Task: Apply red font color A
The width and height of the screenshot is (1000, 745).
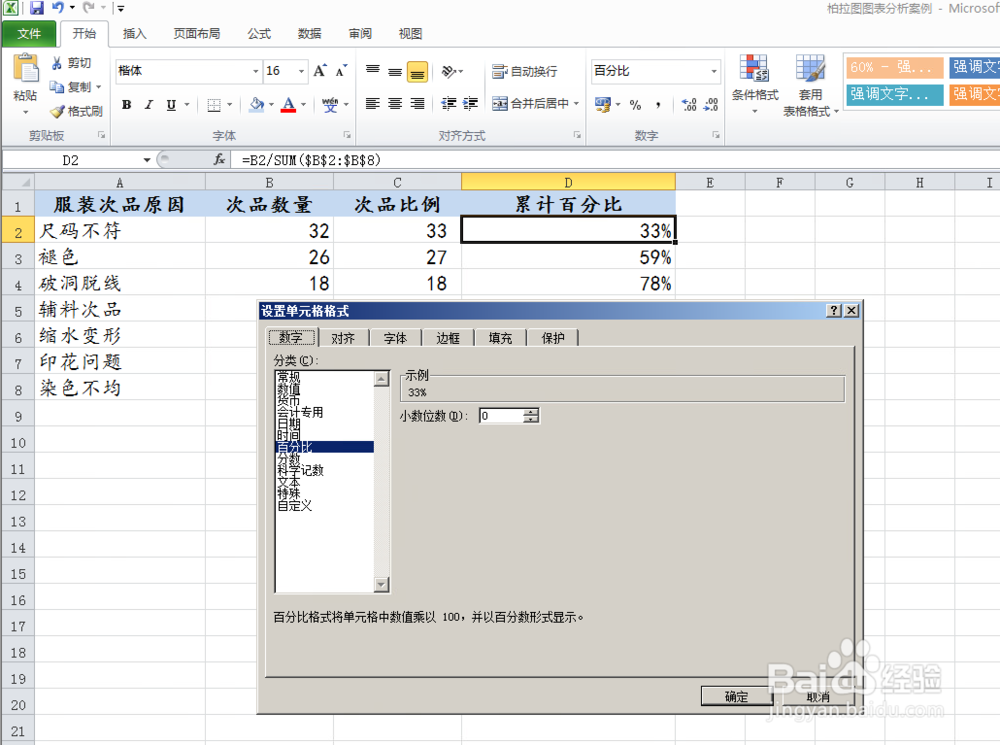Action: pos(288,105)
